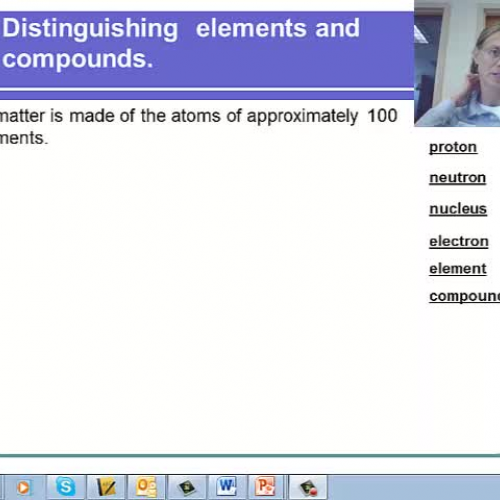Open Skype from the taskbar
Image resolution: width=500 pixels, height=500 pixels.
[65, 487]
